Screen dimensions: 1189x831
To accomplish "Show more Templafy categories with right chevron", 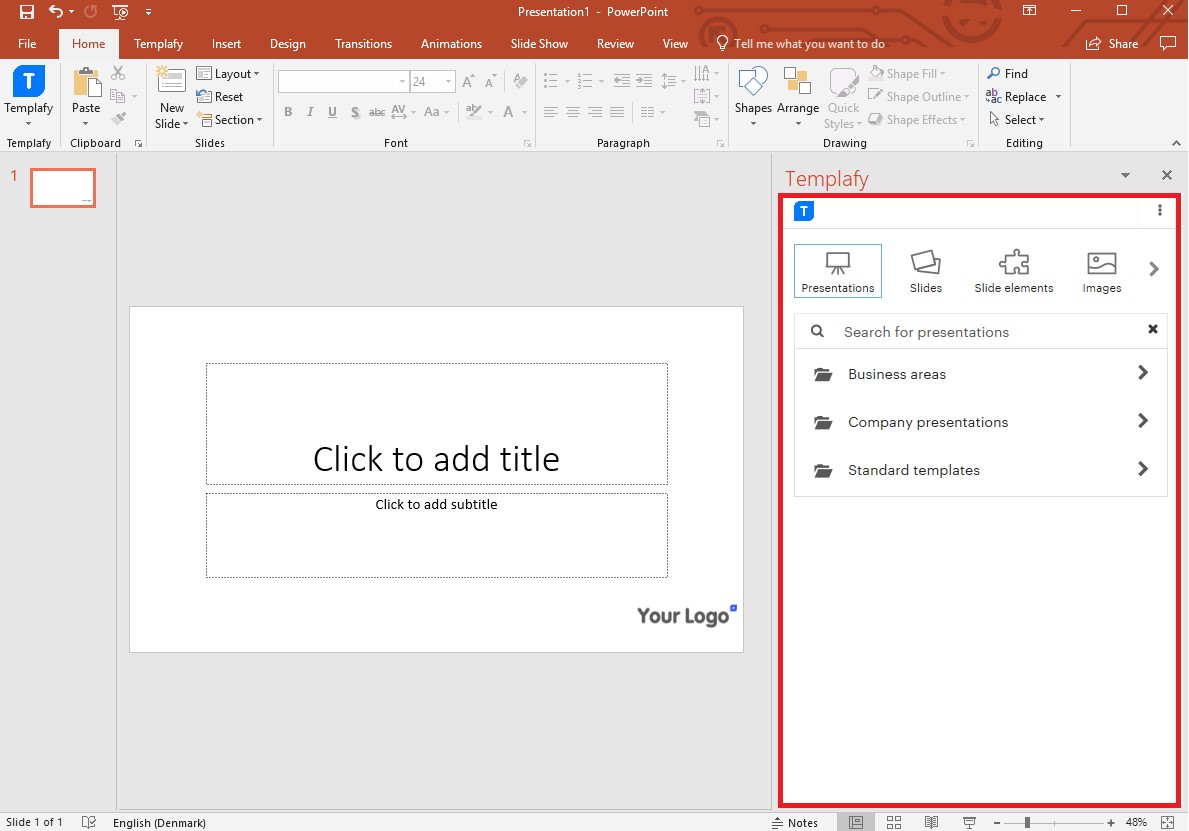I will click(x=1153, y=269).
